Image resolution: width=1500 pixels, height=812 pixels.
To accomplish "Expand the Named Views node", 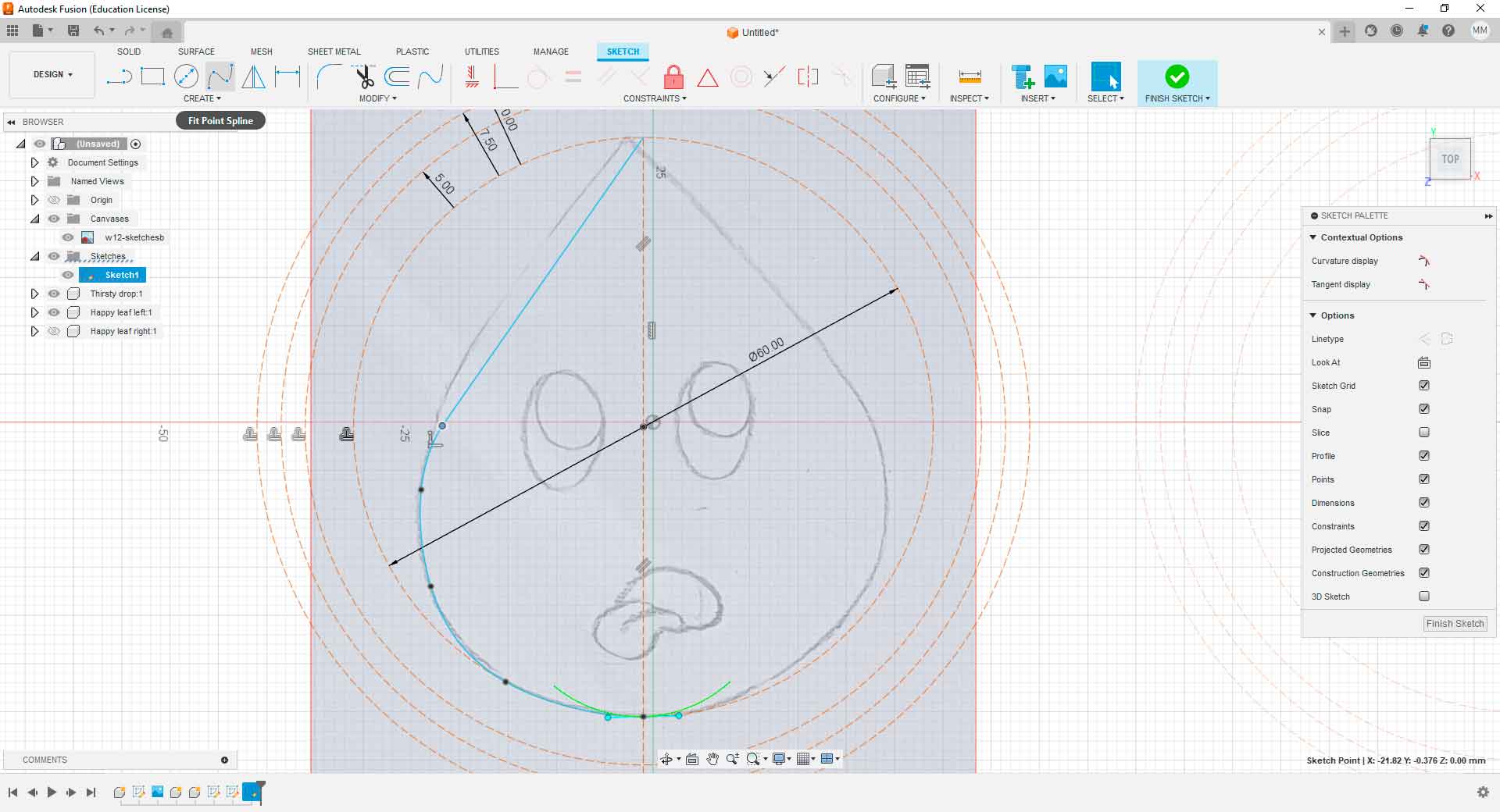I will (34, 181).
